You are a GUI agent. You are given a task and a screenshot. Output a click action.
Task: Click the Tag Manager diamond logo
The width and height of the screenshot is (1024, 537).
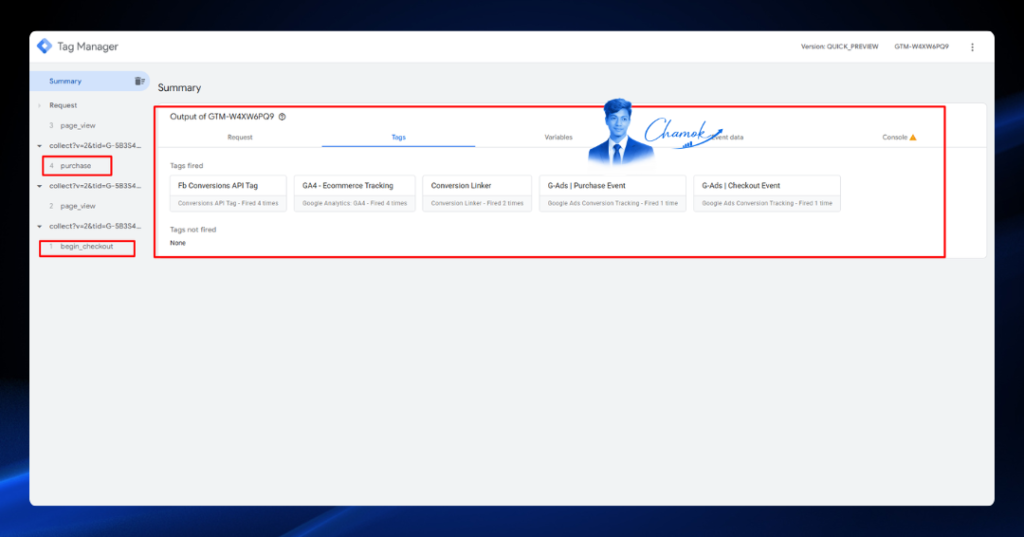click(44, 46)
